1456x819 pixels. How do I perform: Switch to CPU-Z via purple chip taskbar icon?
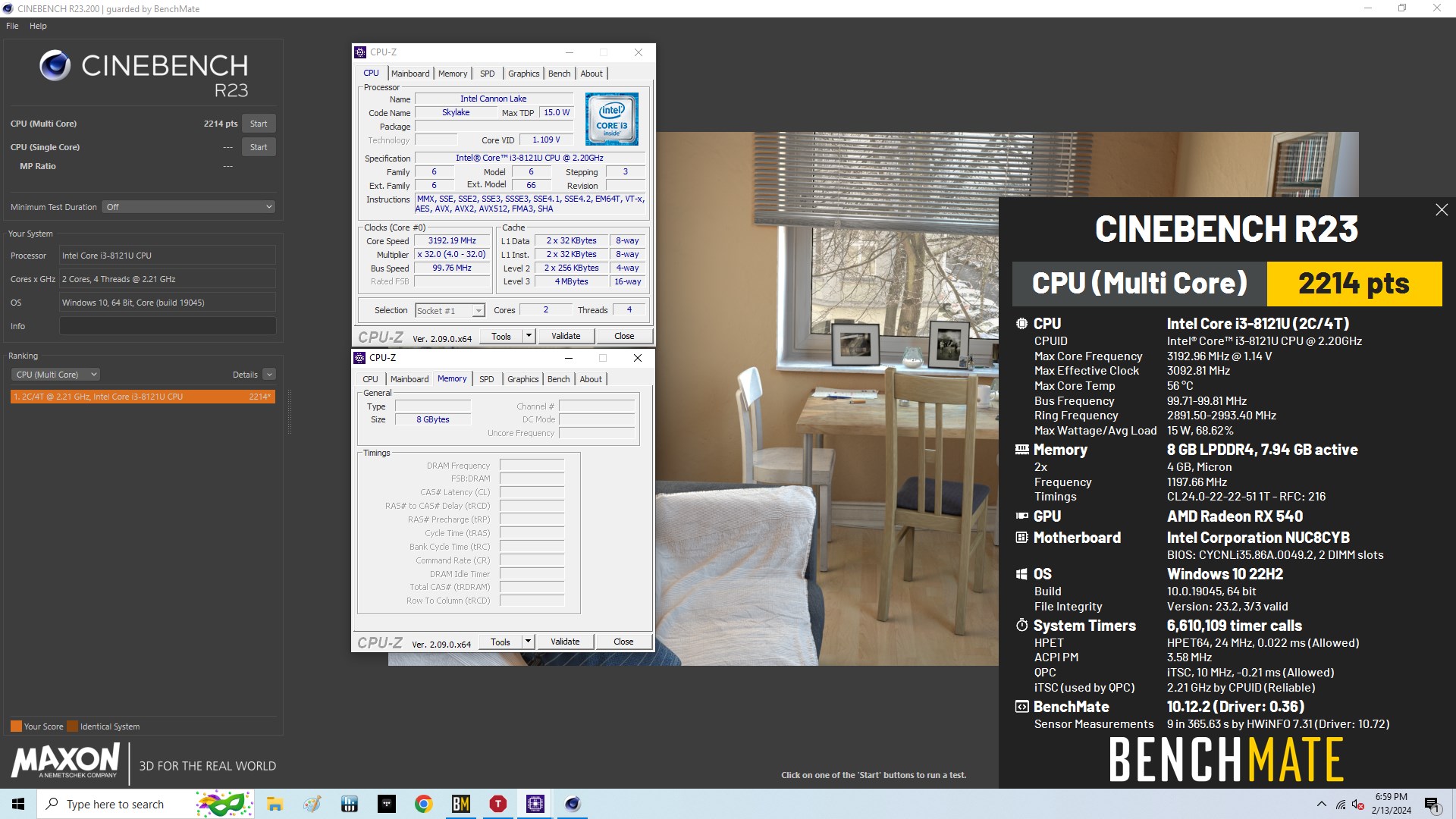(x=535, y=804)
